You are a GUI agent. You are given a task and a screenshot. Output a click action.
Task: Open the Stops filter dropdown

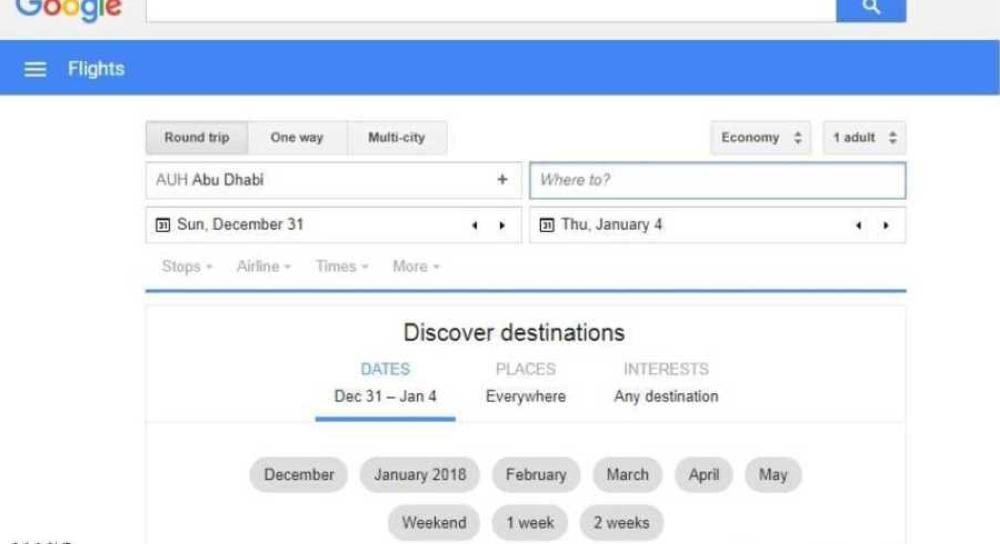point(187,266)
